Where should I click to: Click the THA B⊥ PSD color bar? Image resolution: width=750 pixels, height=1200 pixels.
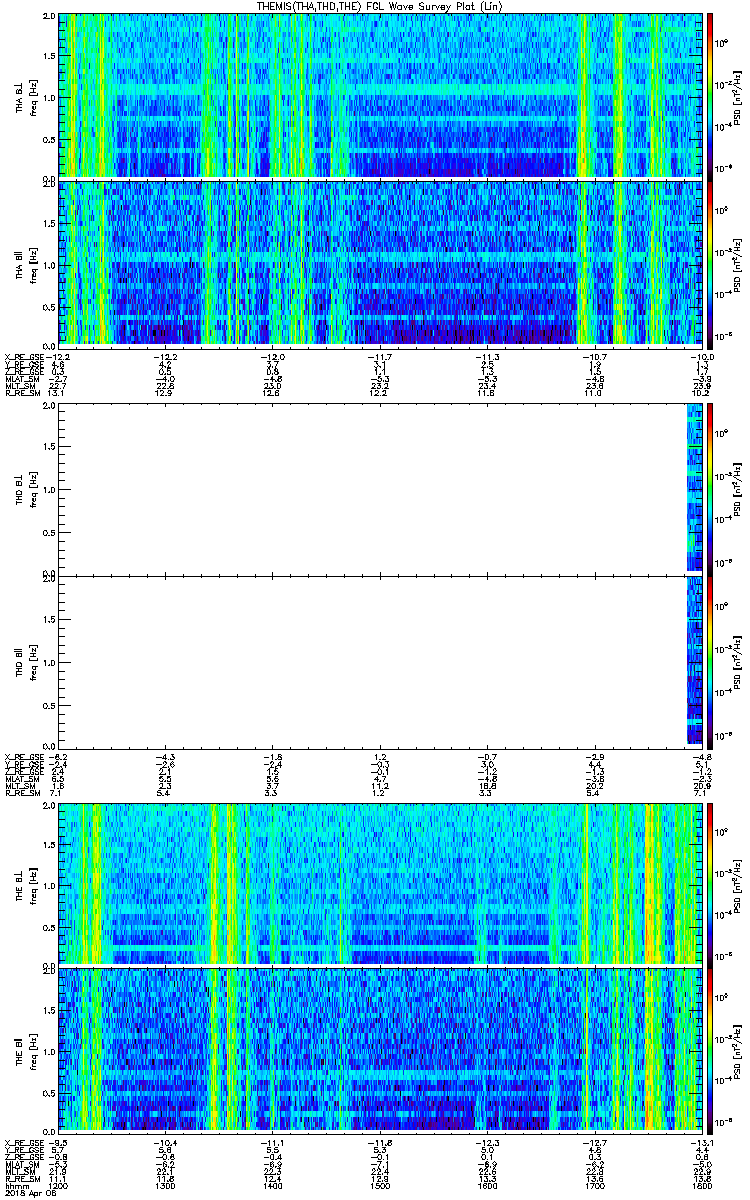[712, 95]
